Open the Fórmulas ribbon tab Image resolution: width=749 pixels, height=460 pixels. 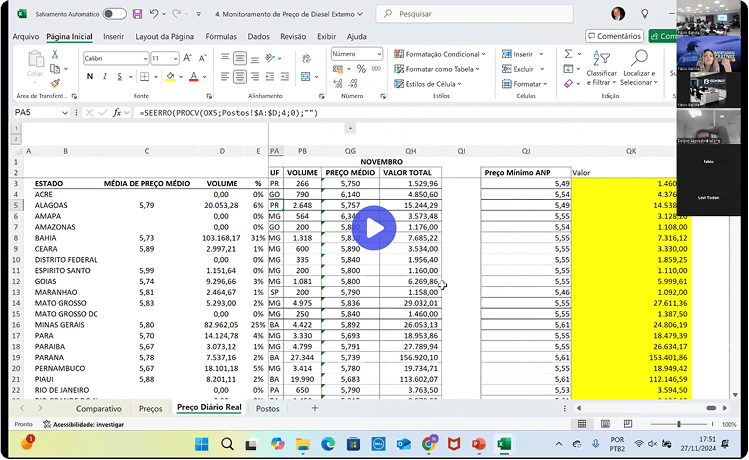click(x=221, y=36)
